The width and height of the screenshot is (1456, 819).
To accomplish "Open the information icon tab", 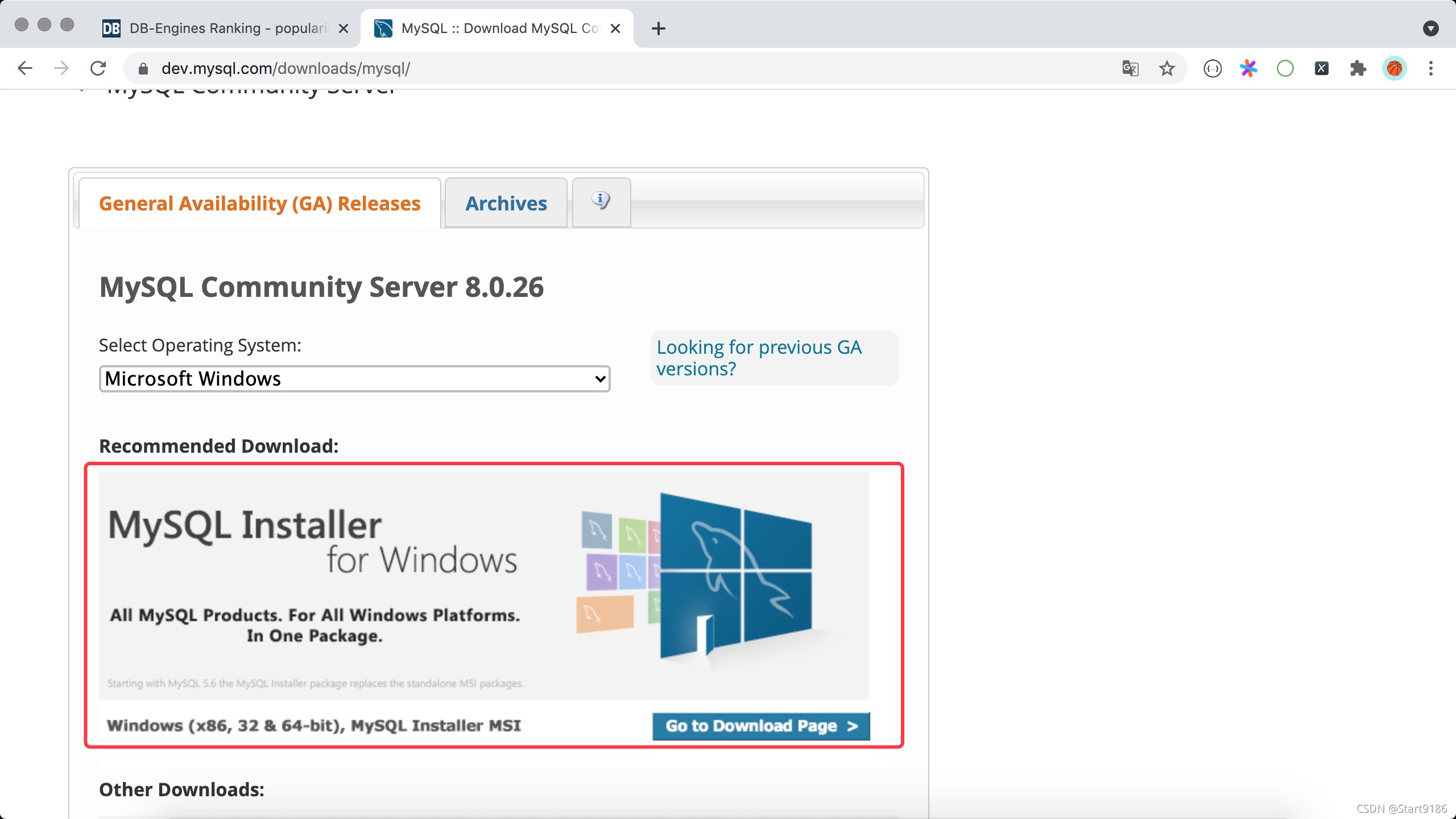I will pyautogui.click(x=601, y=201).
